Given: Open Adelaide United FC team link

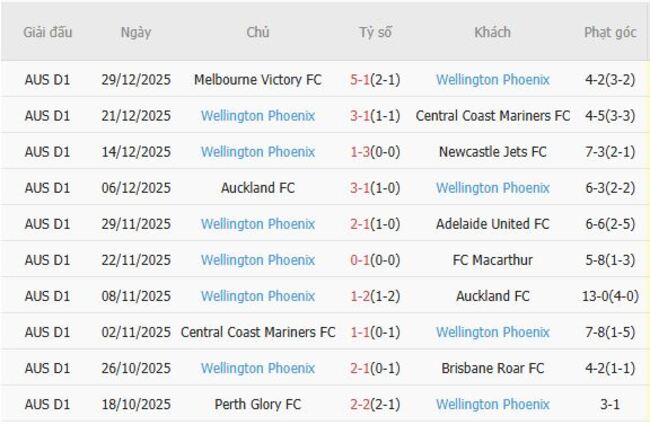Looking at the screenshot, I should tap(492, 224).
